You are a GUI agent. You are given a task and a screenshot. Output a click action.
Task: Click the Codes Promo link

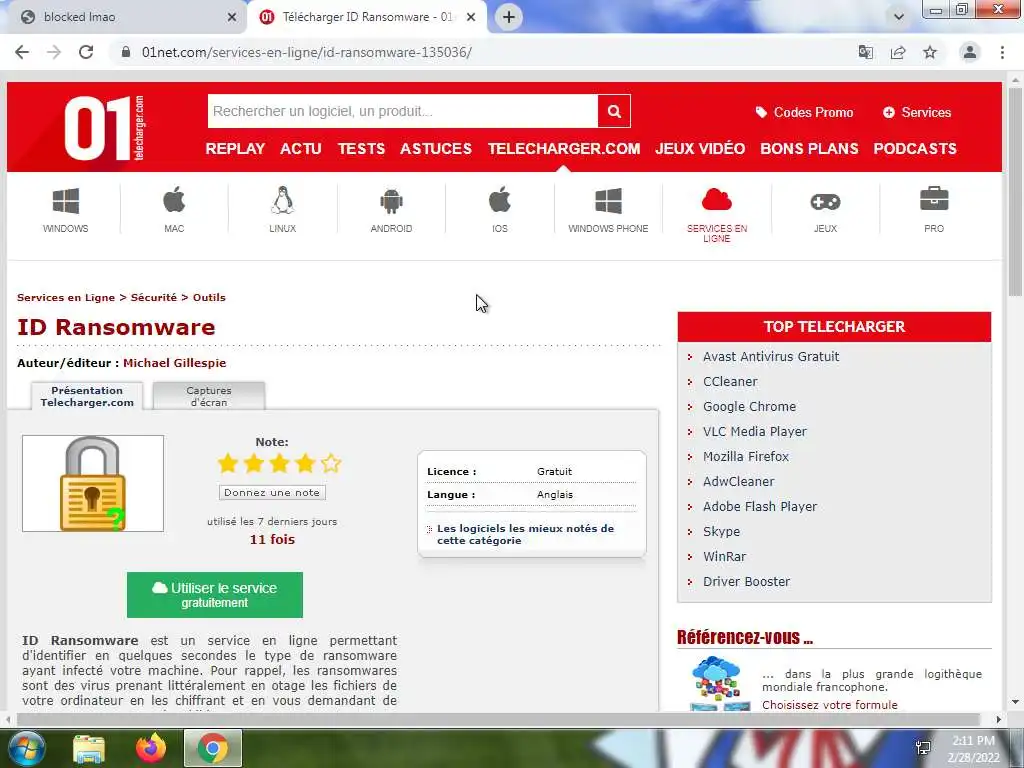coord(805,112)
